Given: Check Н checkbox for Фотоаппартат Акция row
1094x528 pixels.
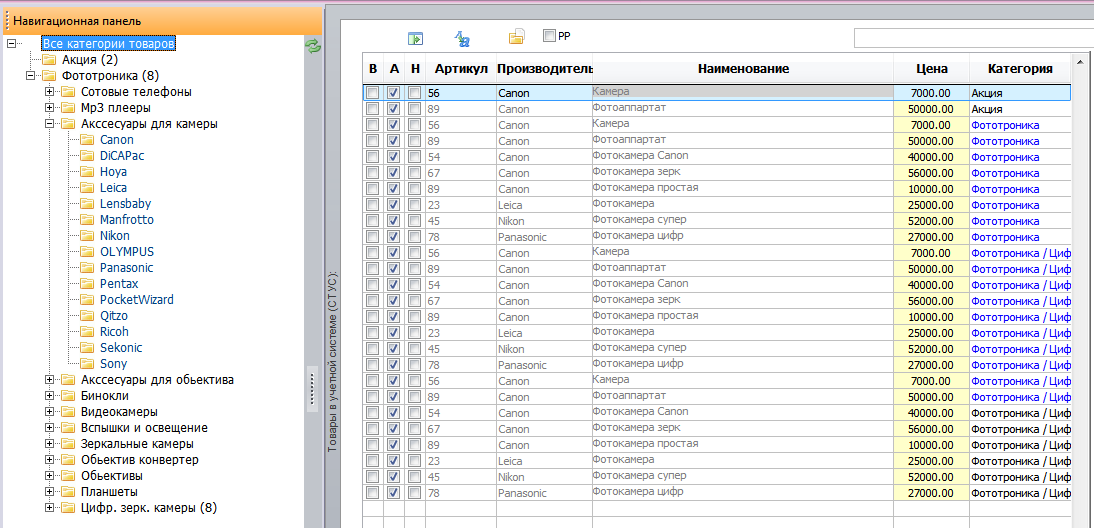Looking at the screenshot, I should 414,109.
